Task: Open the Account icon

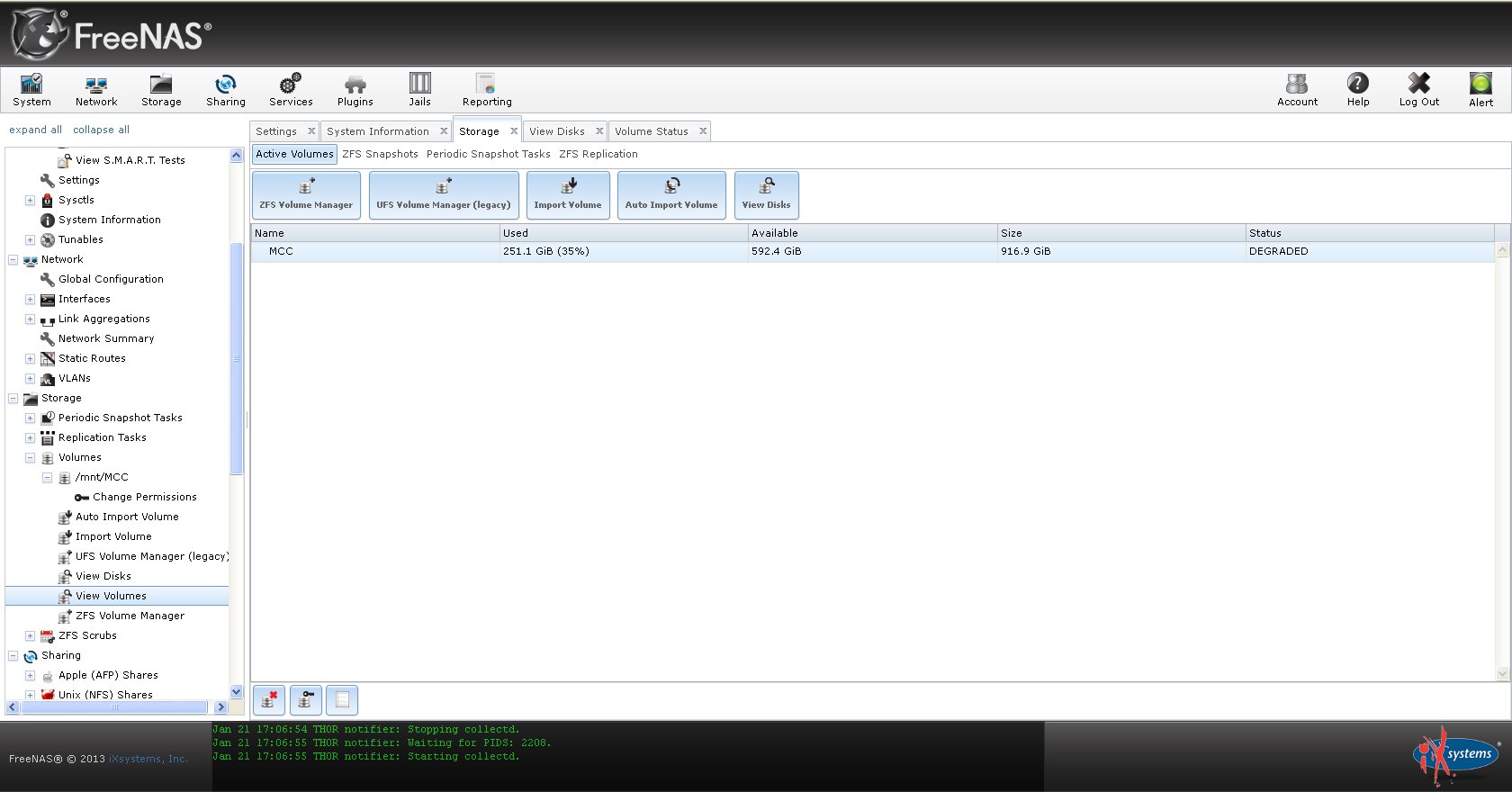Action: pos(1297,90)
